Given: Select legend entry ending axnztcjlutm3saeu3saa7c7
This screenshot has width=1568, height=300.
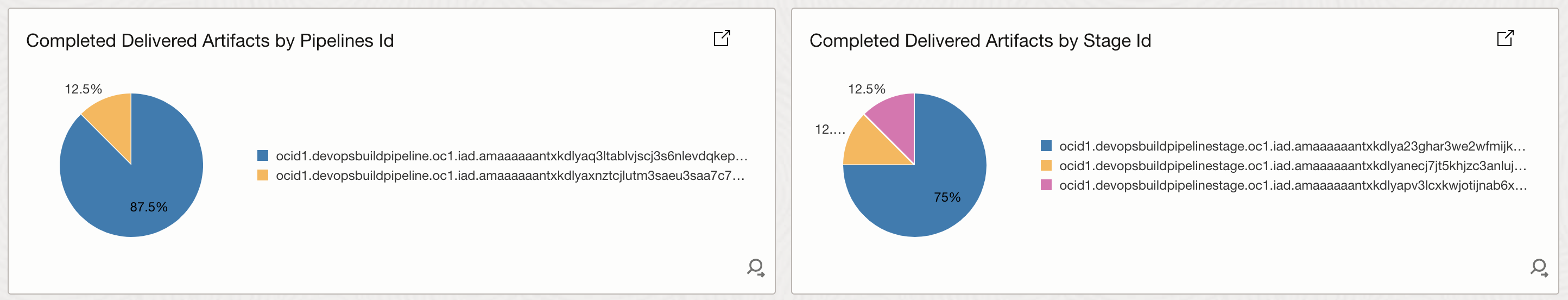Looking at the screenshot, I should point(510,176).
